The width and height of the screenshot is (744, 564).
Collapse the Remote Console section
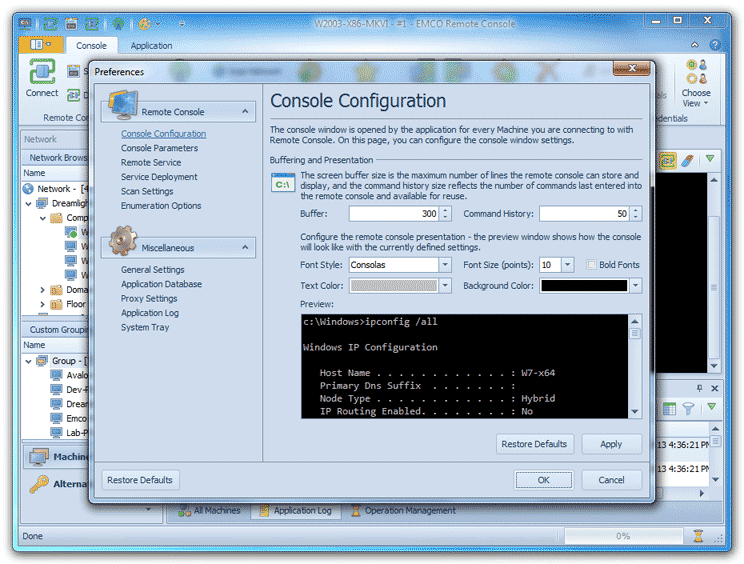click(x=245, y=111)
